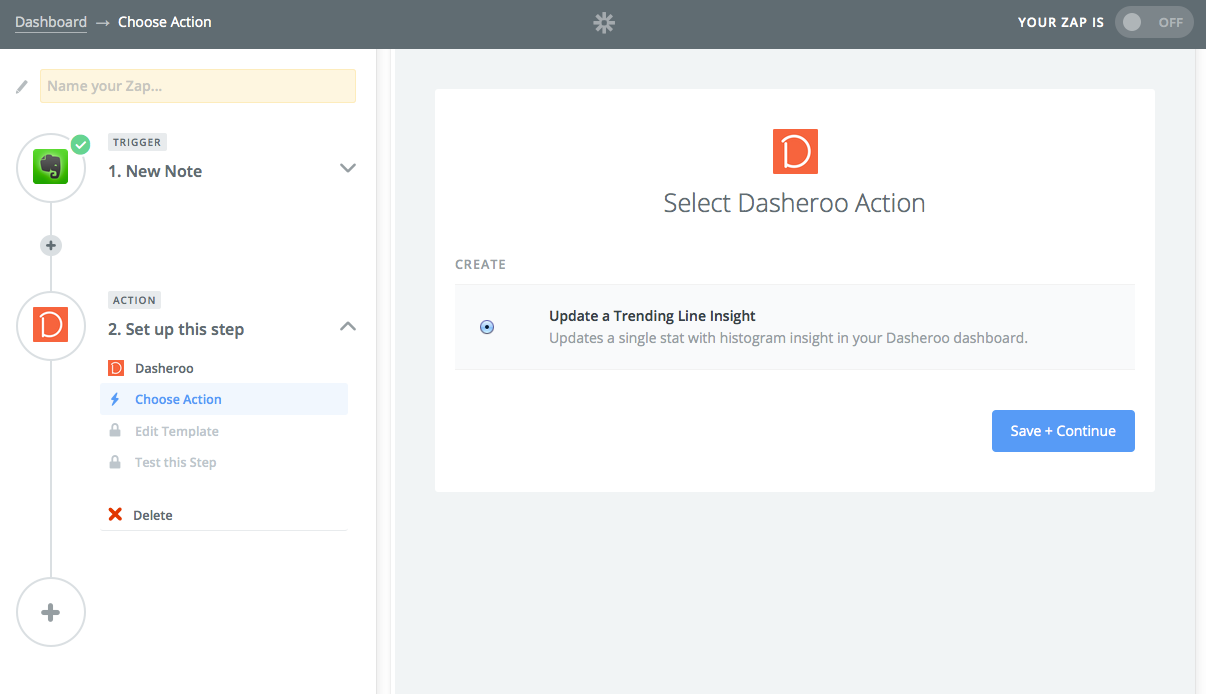The image size is (1206, 694).
Task: Collapse the Set up this step chevron
Action: [x=348, y=326]
